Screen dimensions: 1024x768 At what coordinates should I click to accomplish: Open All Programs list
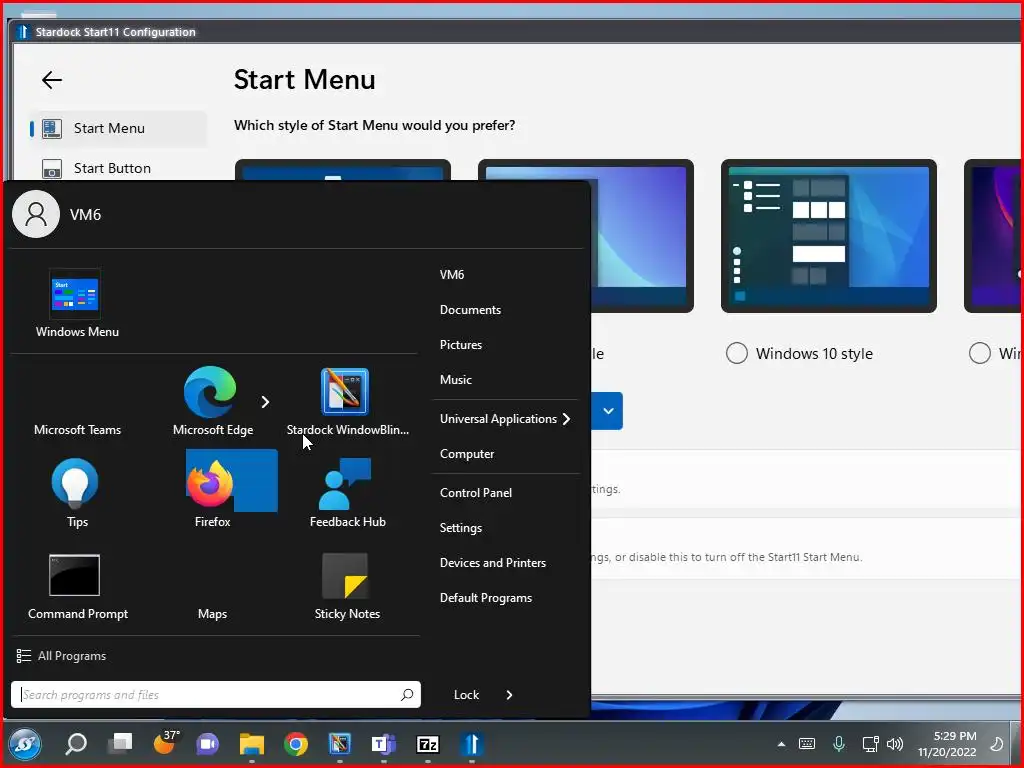click(61, 656)
